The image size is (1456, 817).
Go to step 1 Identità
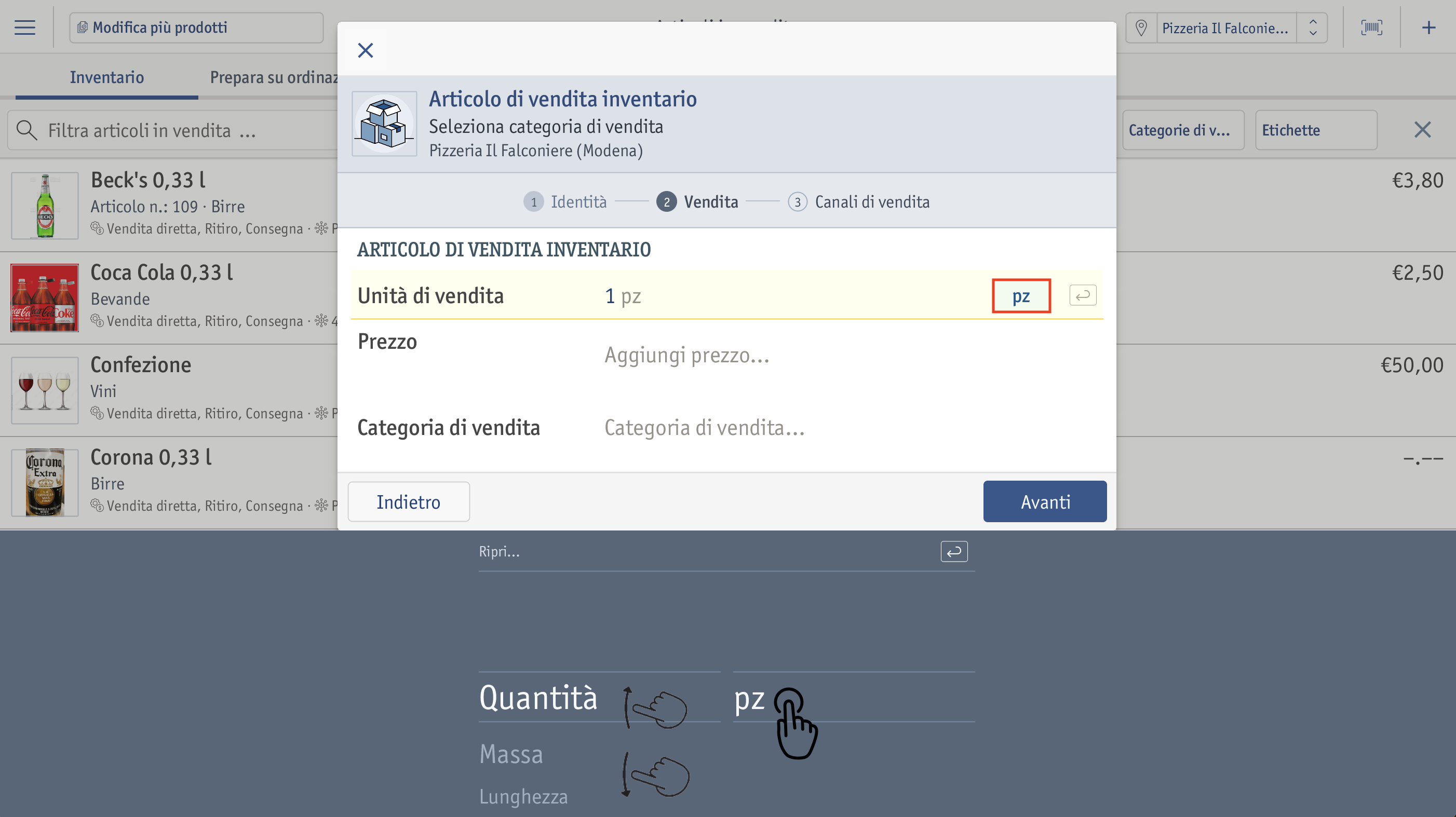(564, 202)
